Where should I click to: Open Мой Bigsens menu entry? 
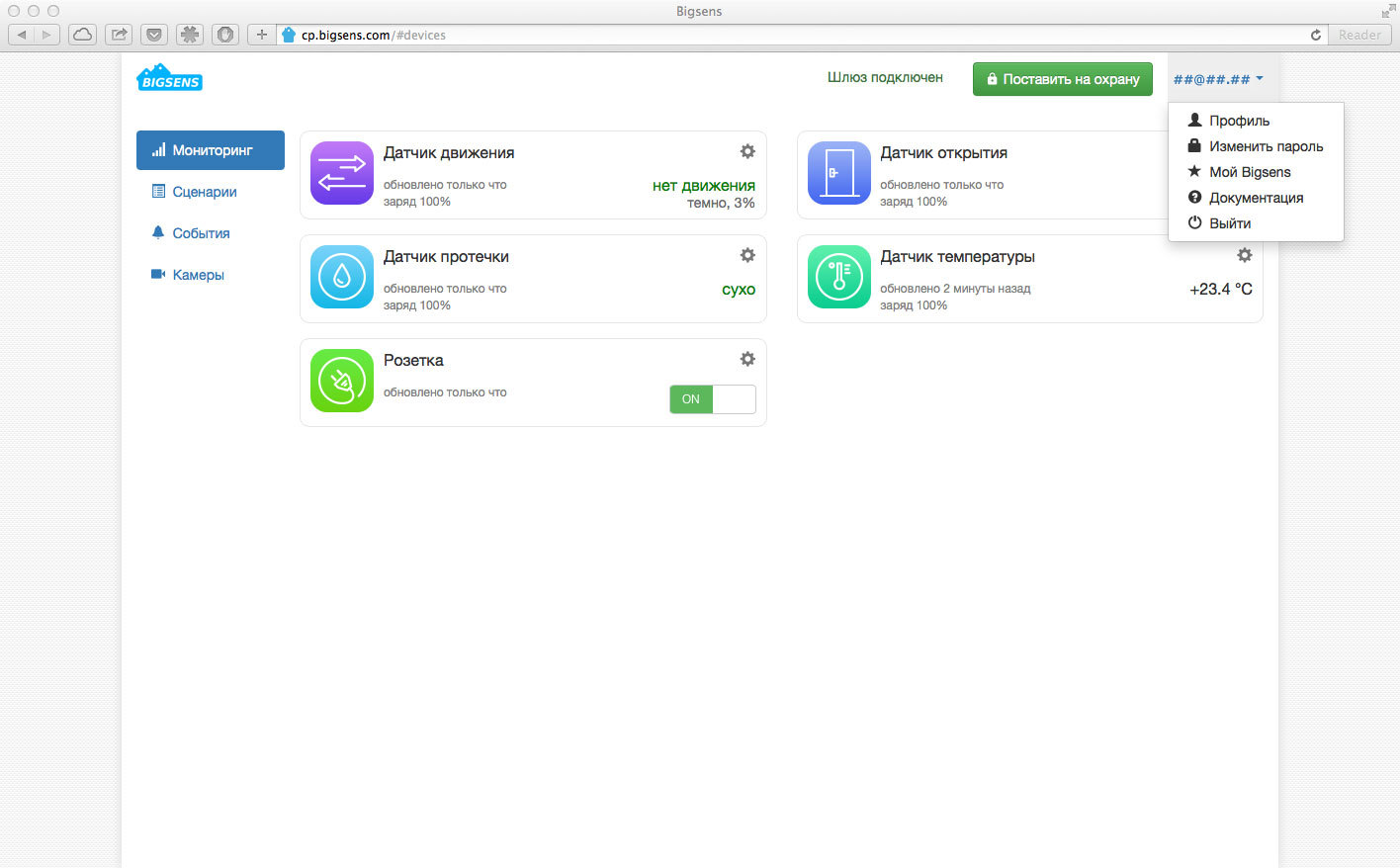pos(1256,172)
